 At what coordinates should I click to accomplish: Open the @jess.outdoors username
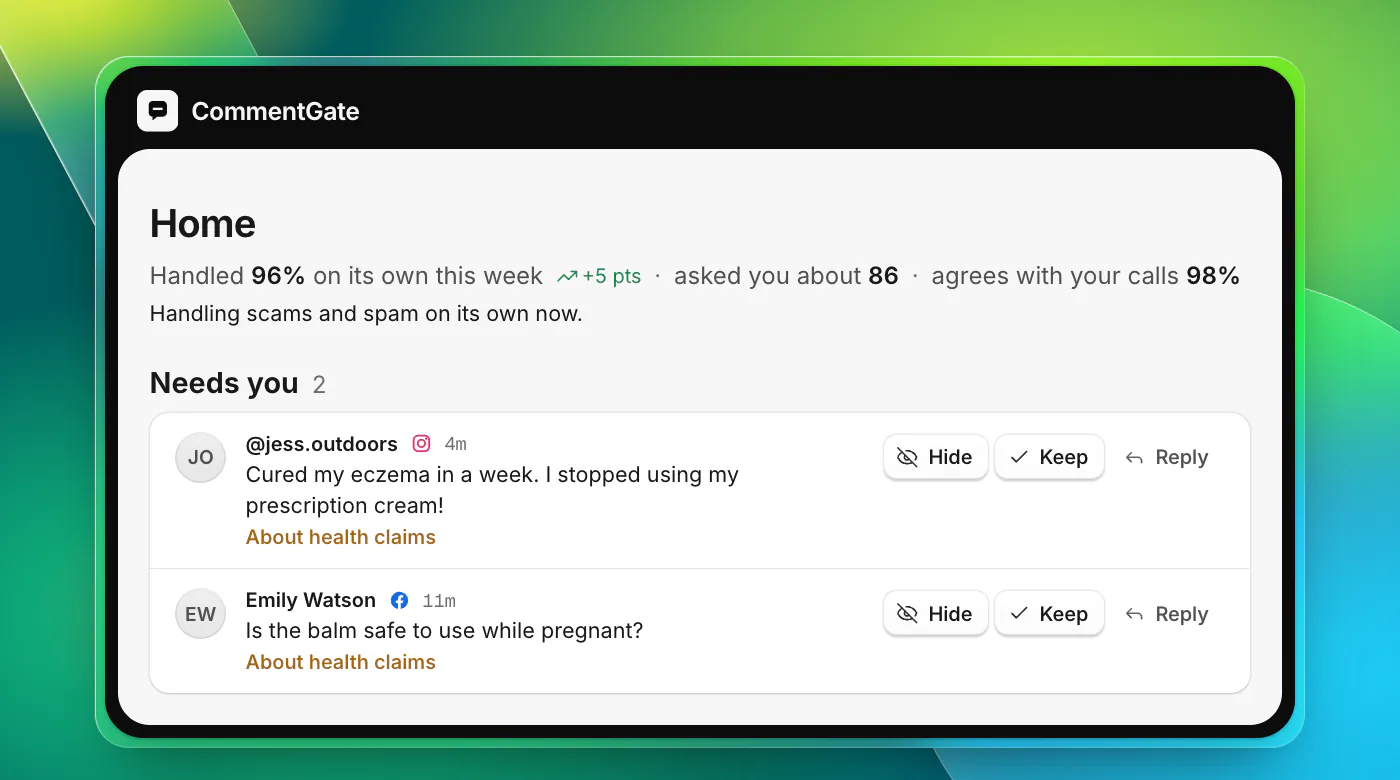click(x=322, y=444)
